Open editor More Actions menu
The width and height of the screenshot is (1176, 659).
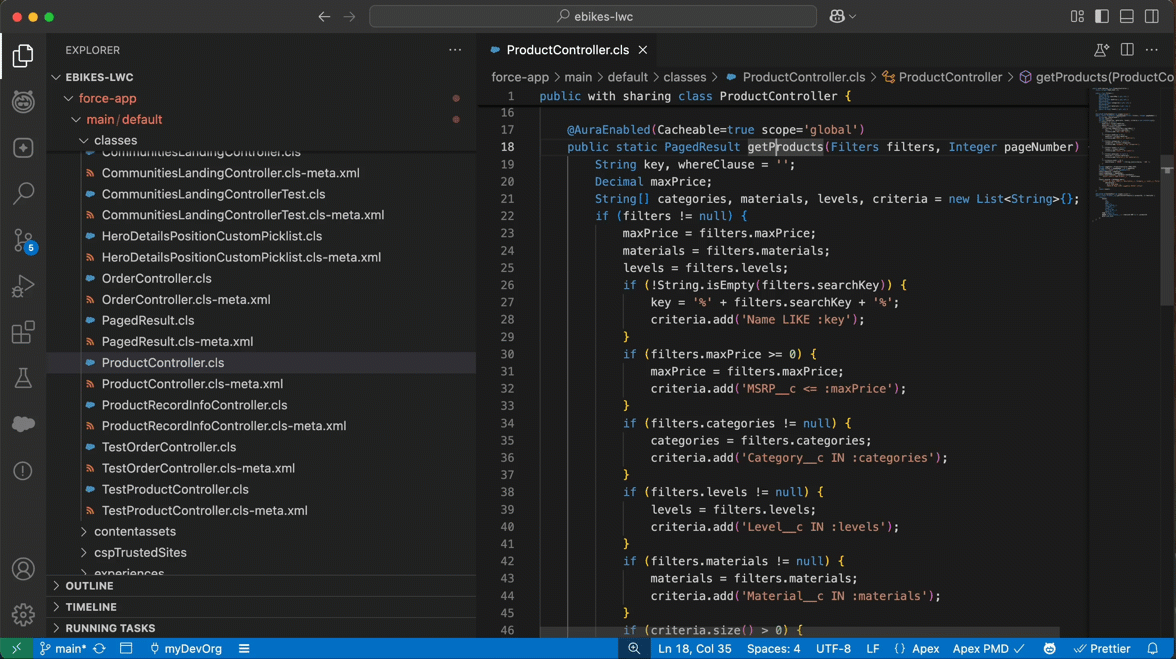point(1152,50)
